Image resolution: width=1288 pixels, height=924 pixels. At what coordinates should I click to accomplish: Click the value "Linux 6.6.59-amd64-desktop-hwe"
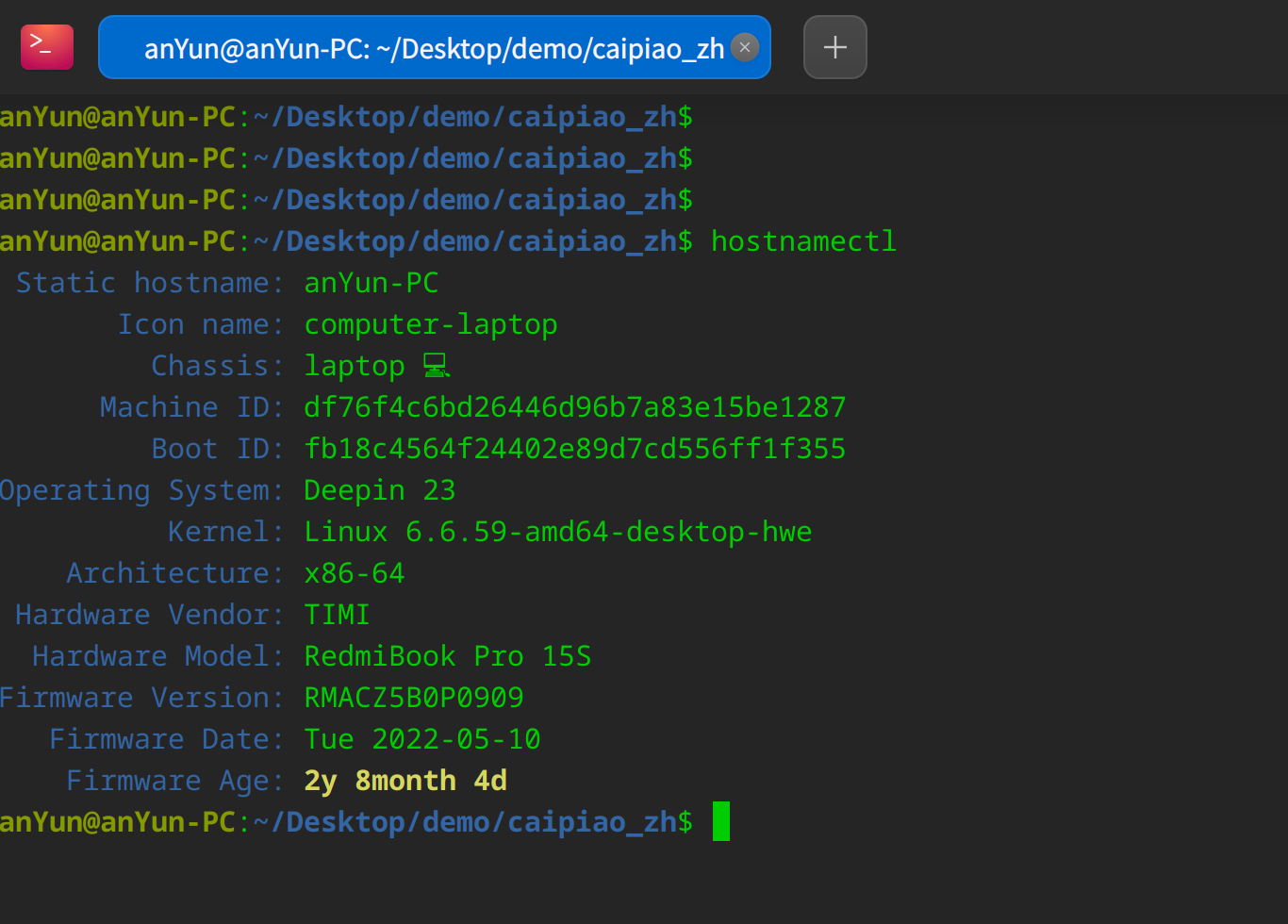pos(558,532)
